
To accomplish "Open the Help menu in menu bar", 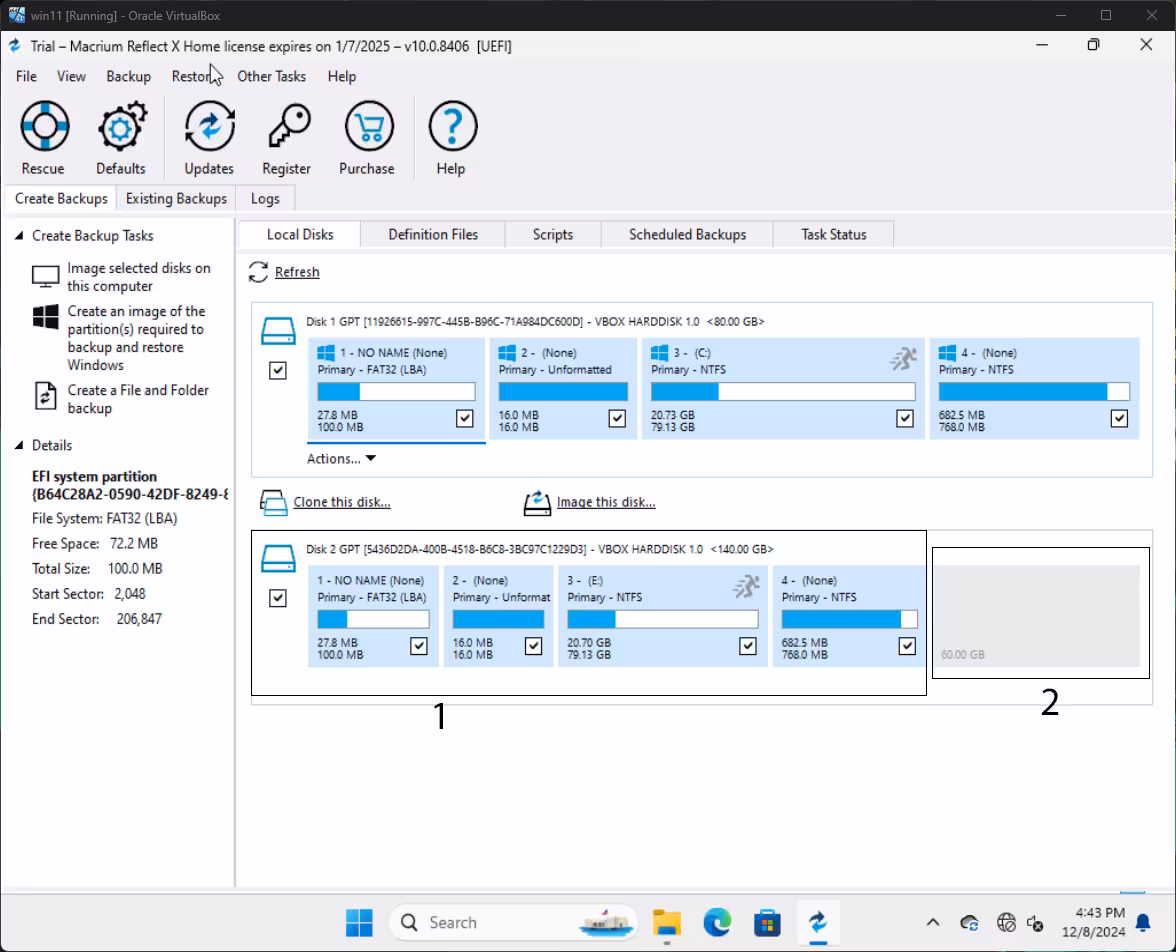I will coord(341,77).
